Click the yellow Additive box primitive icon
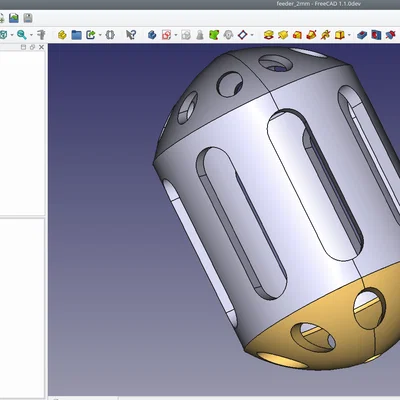 coord(340,35)
